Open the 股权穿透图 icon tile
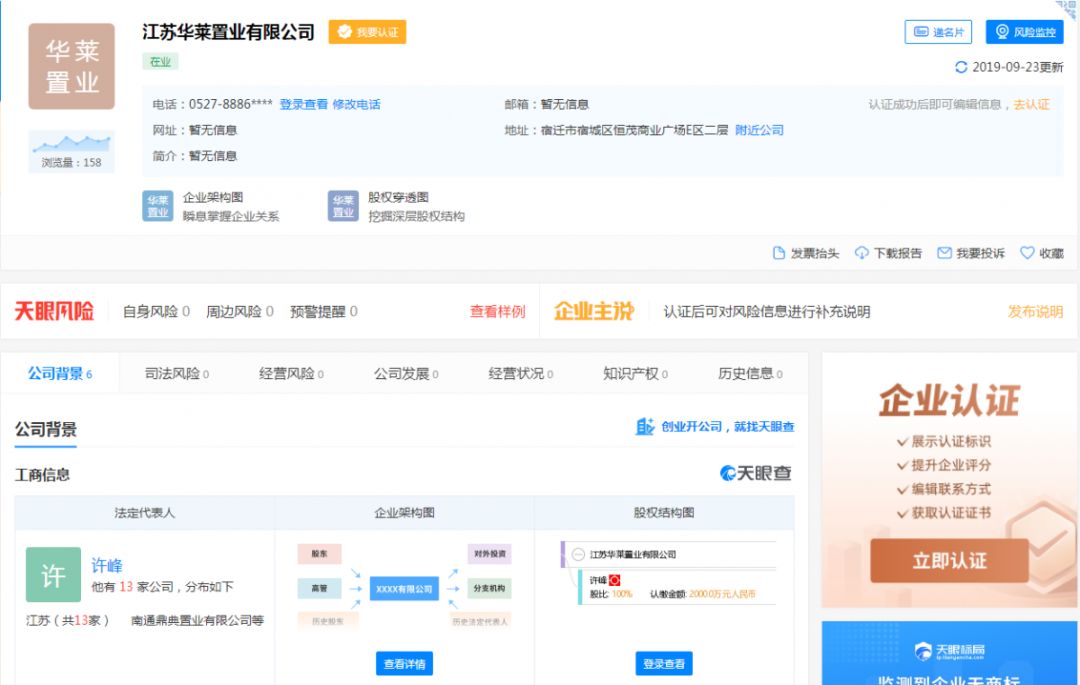The image size is (1080, 685). [x=343, y=206]
